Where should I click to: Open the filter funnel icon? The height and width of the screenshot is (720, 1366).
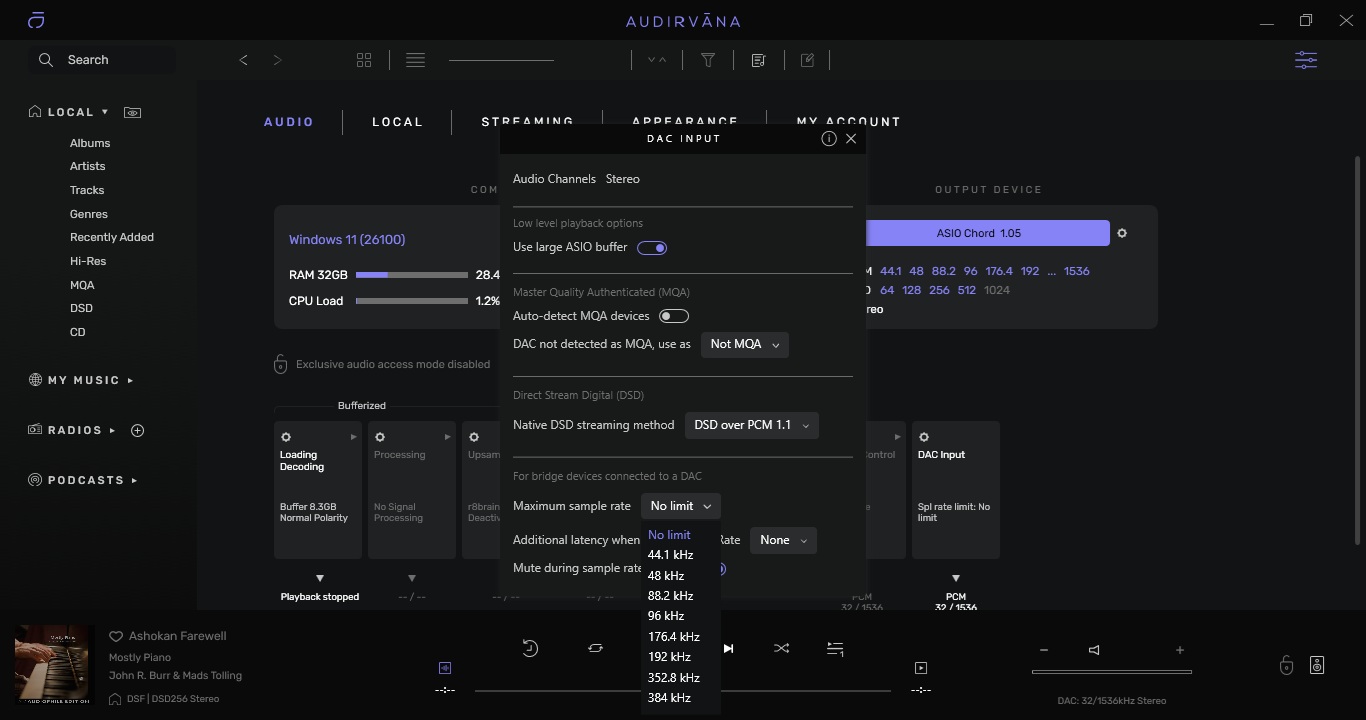708,60
